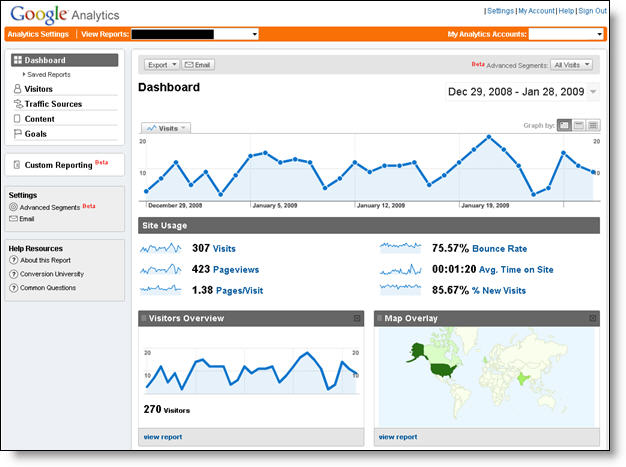This screenshot has width=626, height=467.
Task: Open About this Report link
Action: 46,260
